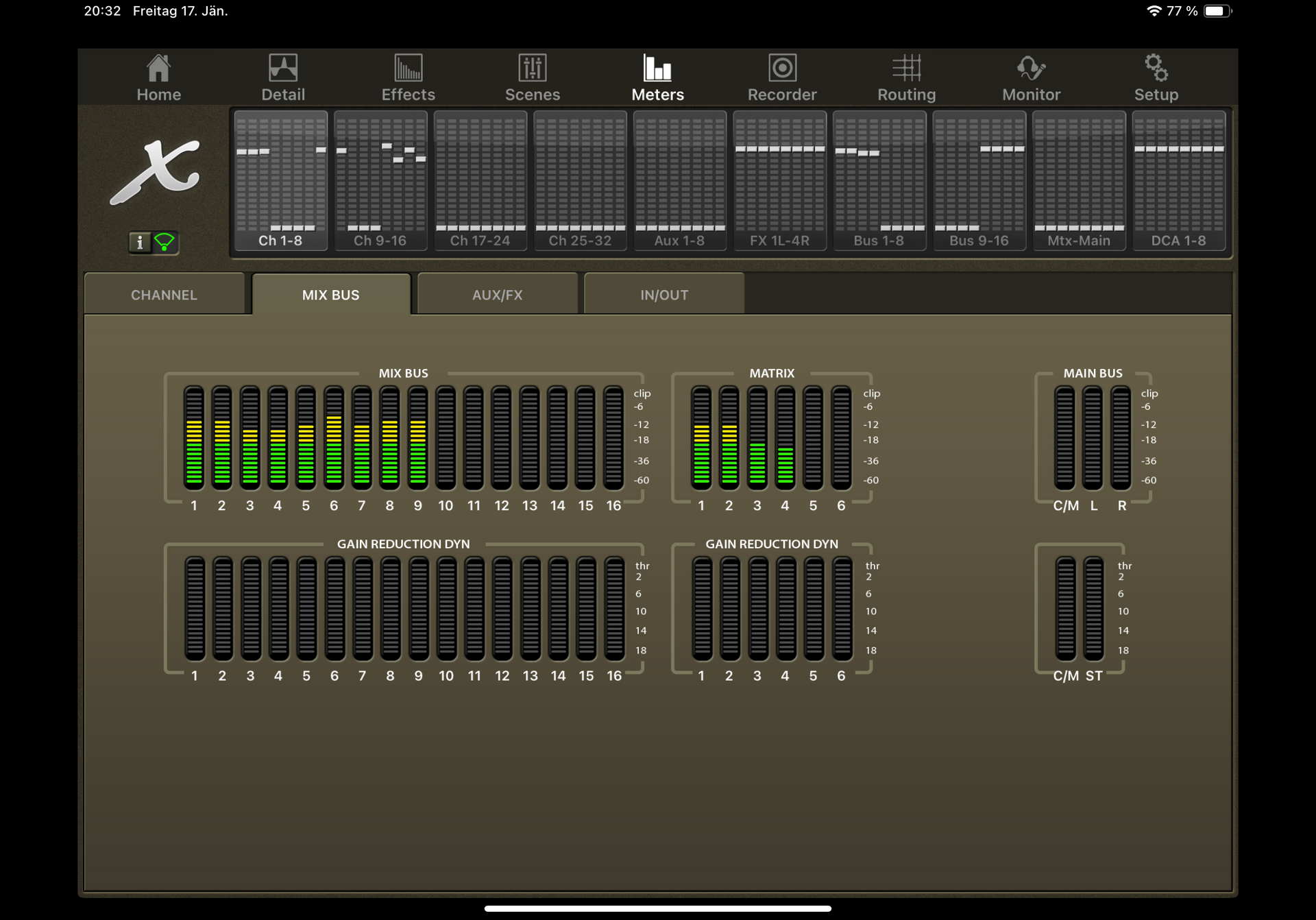Viewport: 1316px width, 920px height.
Task: Open the Monitor headset icon
Action: point(1032,77)
